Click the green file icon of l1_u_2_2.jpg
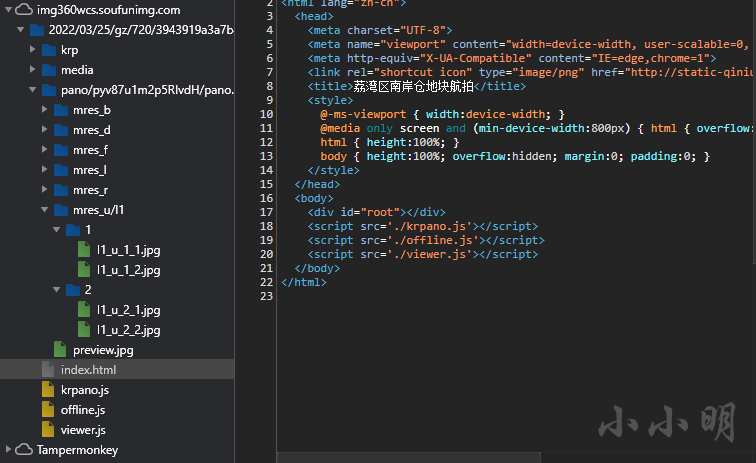Screen dimensions: 756x463 [x=84, y=329]
